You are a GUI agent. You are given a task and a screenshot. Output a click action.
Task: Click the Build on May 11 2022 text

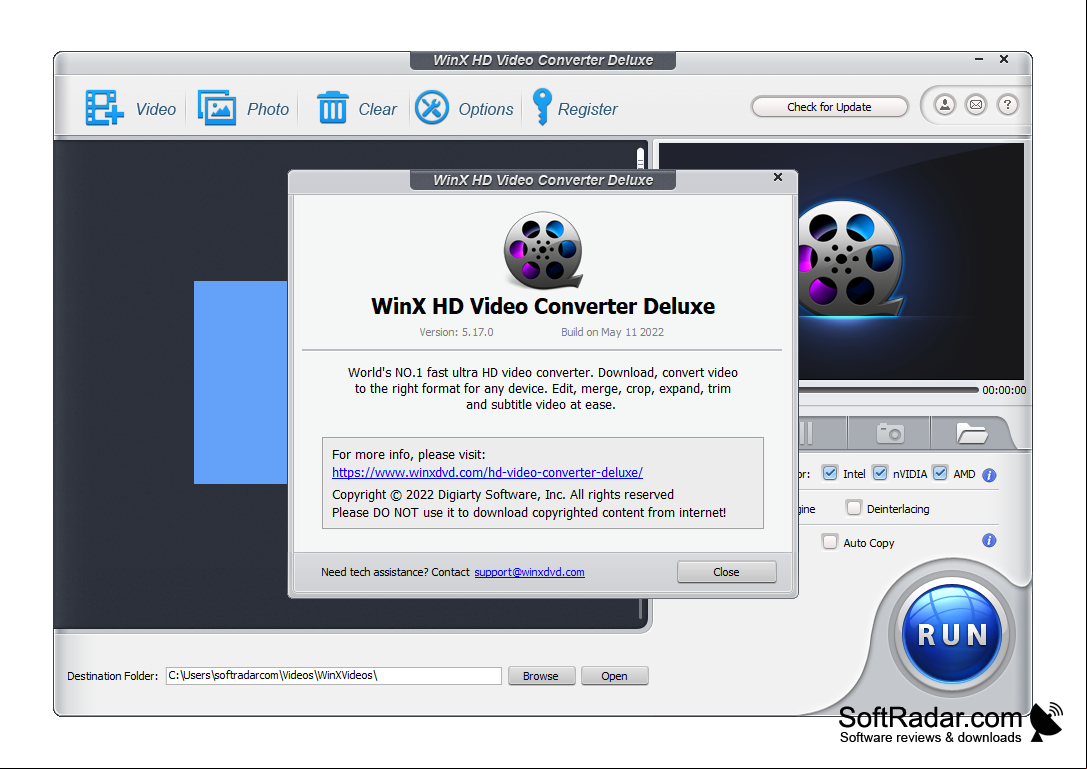click(x=612, y=332)
